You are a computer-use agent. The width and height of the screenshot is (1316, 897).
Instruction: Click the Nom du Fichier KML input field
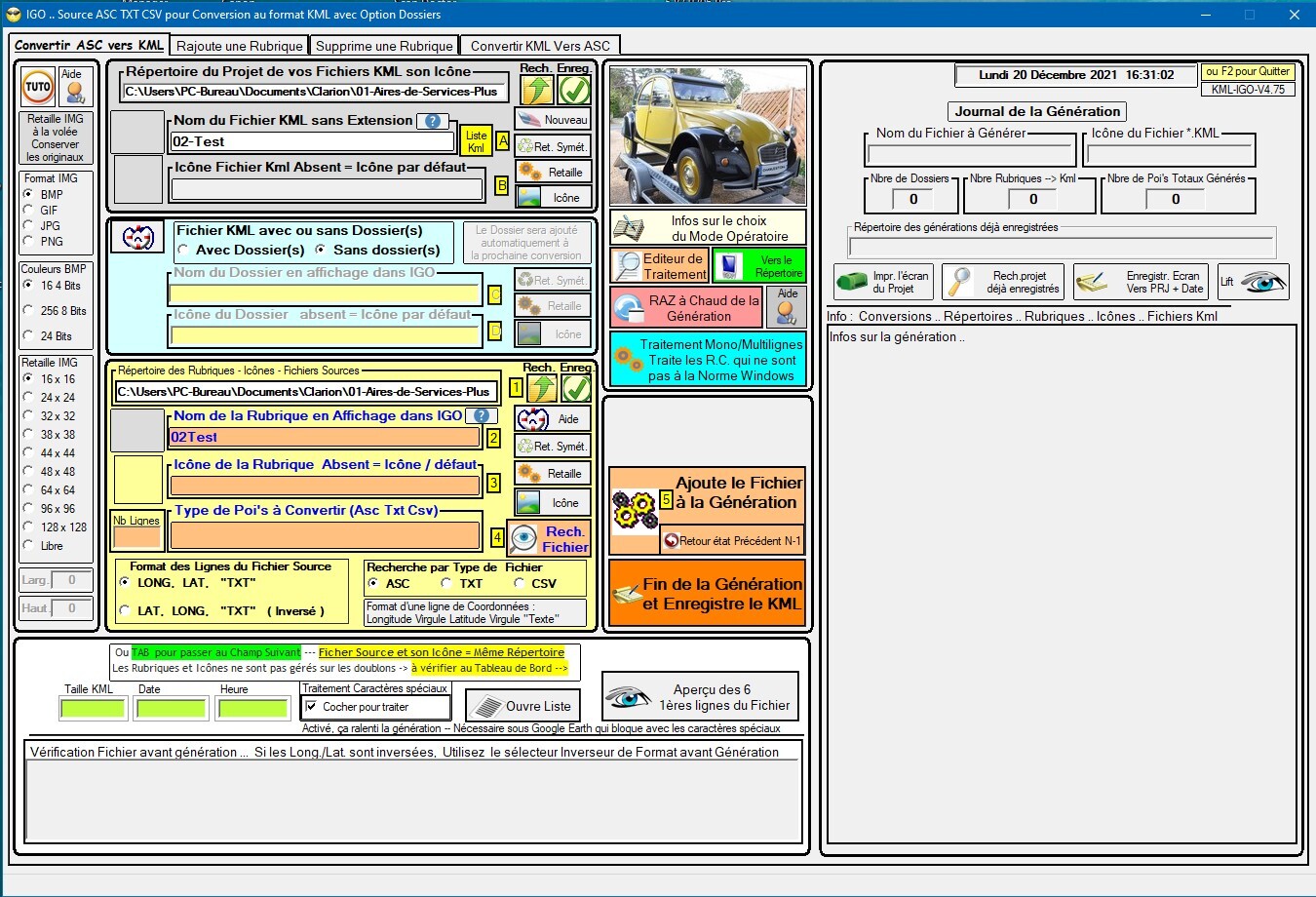(x=312, y=141)
